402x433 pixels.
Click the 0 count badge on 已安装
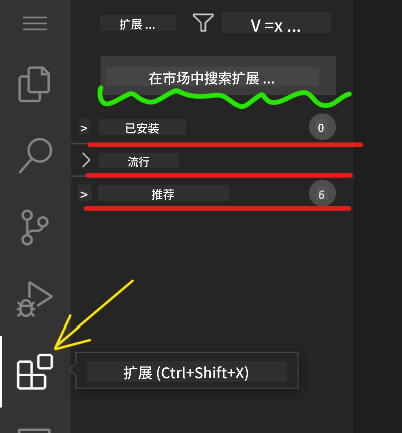click(x=322, y=127)
